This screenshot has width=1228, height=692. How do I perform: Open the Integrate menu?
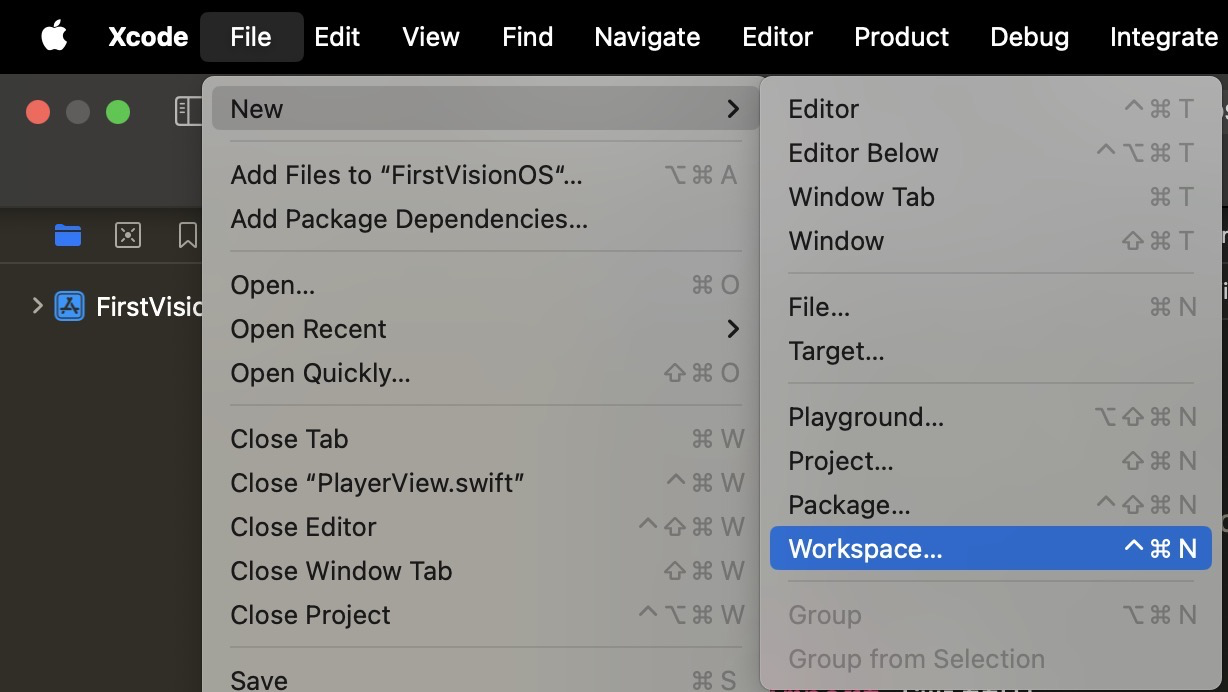[1164, 37]
